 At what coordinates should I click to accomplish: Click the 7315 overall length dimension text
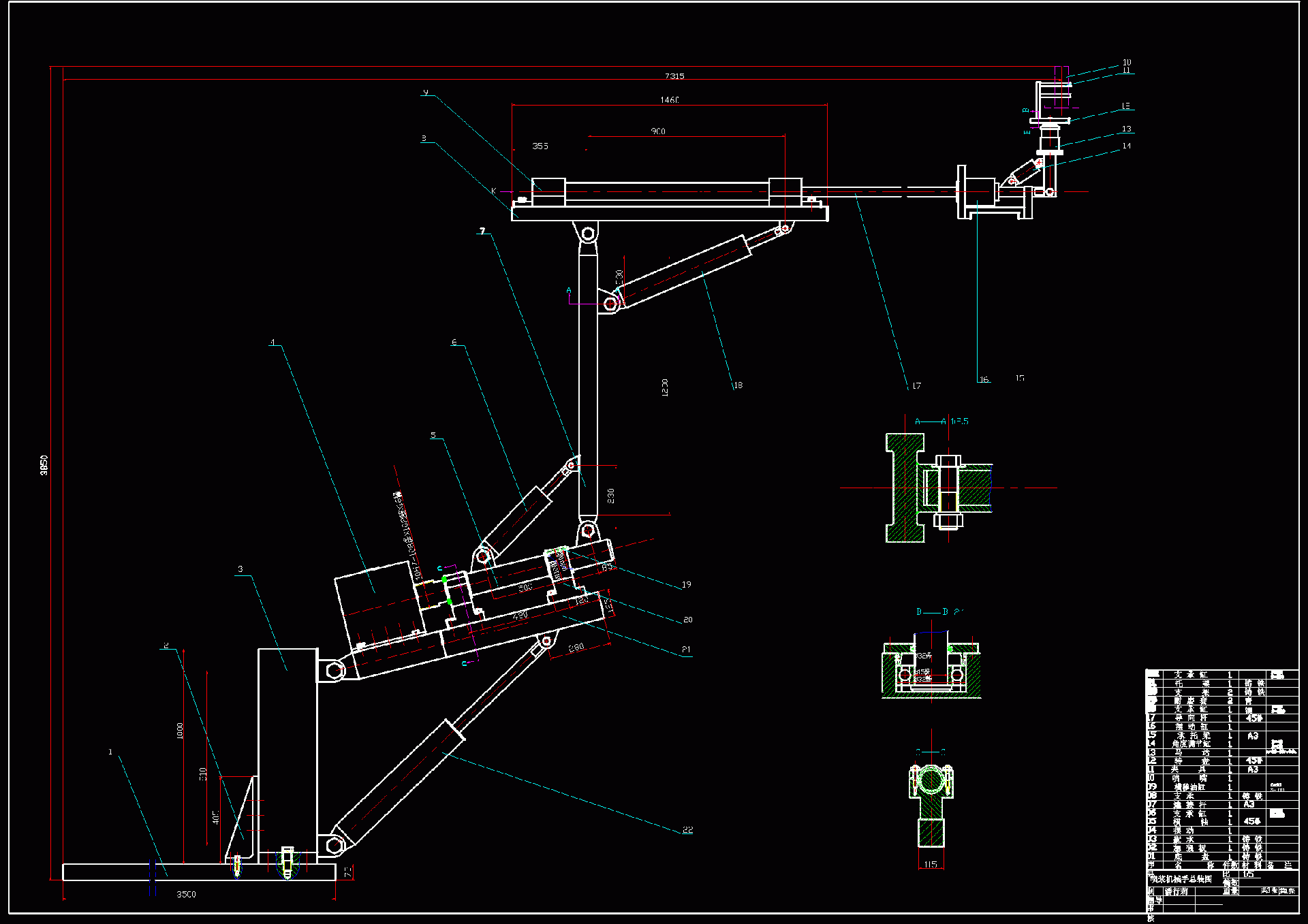point(674,76)
